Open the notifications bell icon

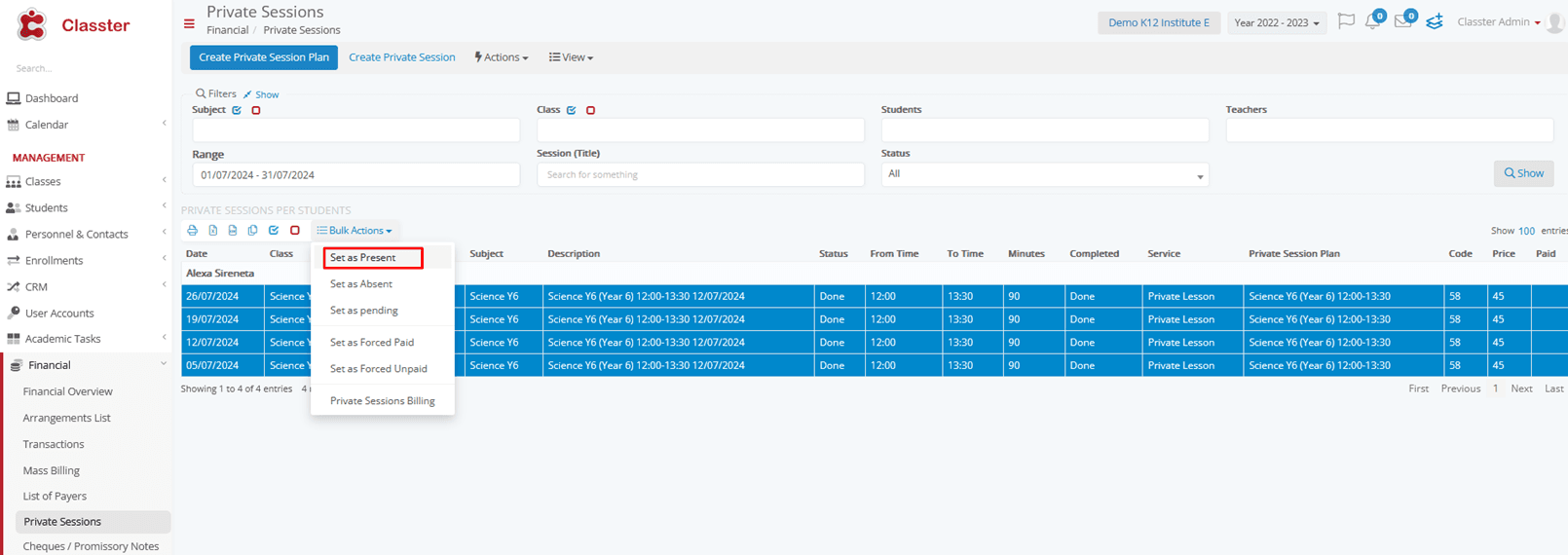tap(1372, 21)
